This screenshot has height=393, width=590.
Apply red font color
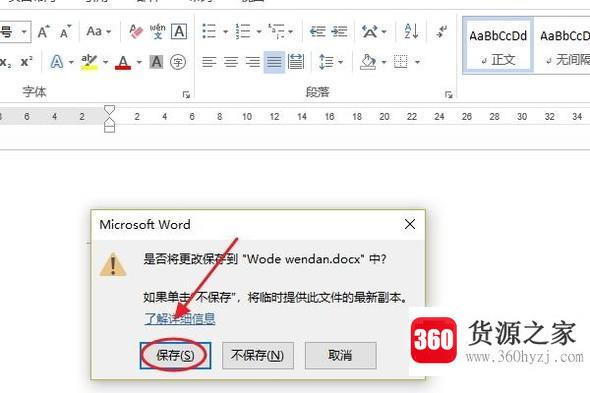(123, 62)
